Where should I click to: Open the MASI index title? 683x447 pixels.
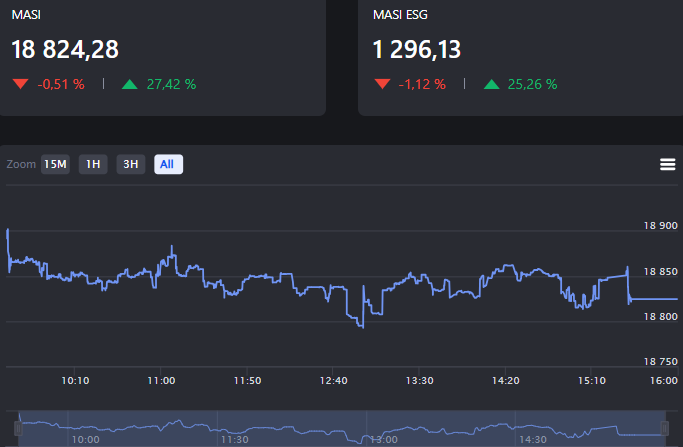click(x=26, y=16)
